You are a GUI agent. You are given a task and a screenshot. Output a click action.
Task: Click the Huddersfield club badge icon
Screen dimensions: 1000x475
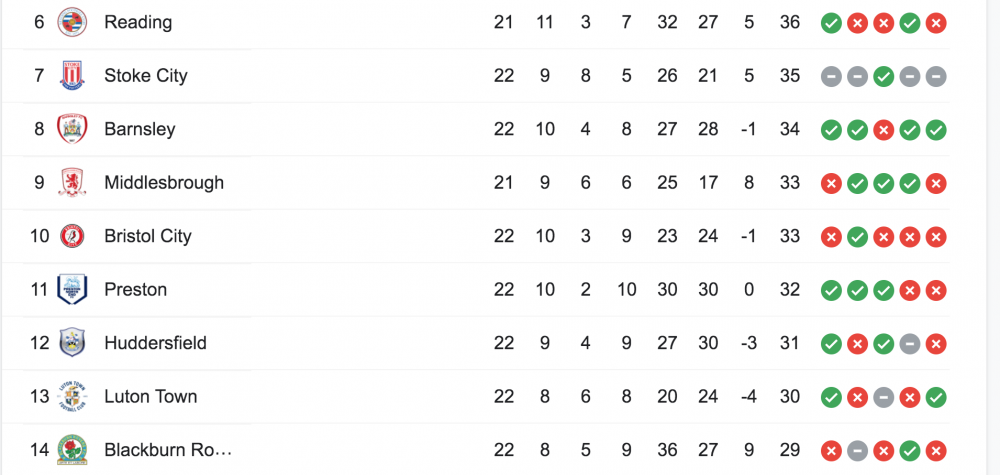click(72, 343)
